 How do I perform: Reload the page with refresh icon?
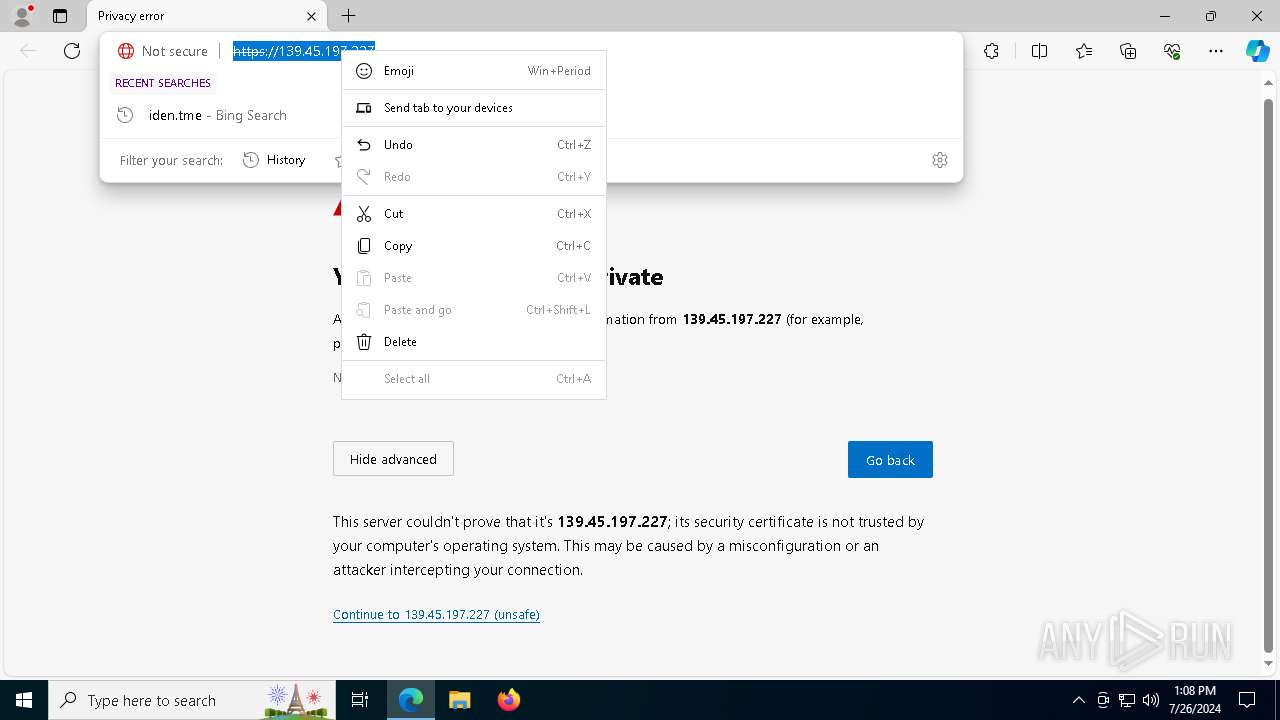pyautogui.click(x=72, y=51)
